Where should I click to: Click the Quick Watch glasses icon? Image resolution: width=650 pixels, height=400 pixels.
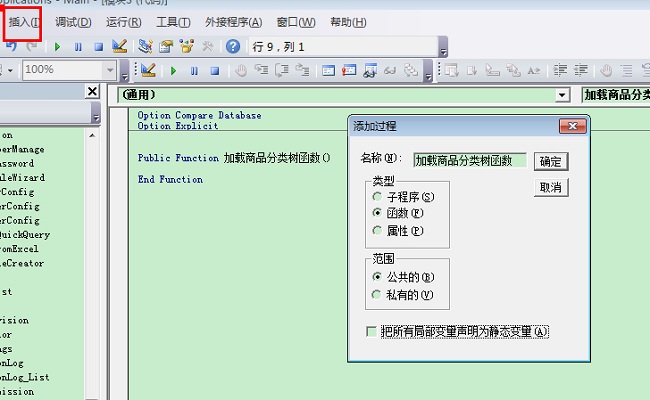click(390, 71)
